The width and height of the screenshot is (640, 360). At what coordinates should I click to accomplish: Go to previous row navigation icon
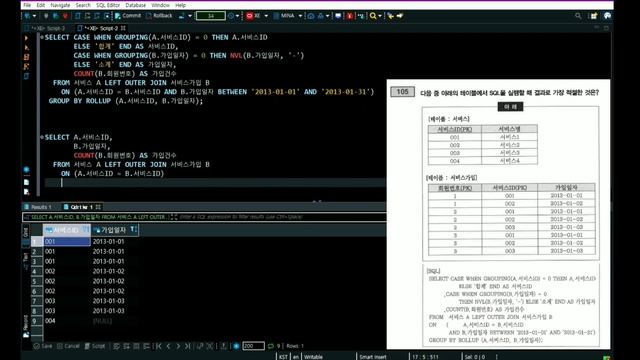(168, 346)
